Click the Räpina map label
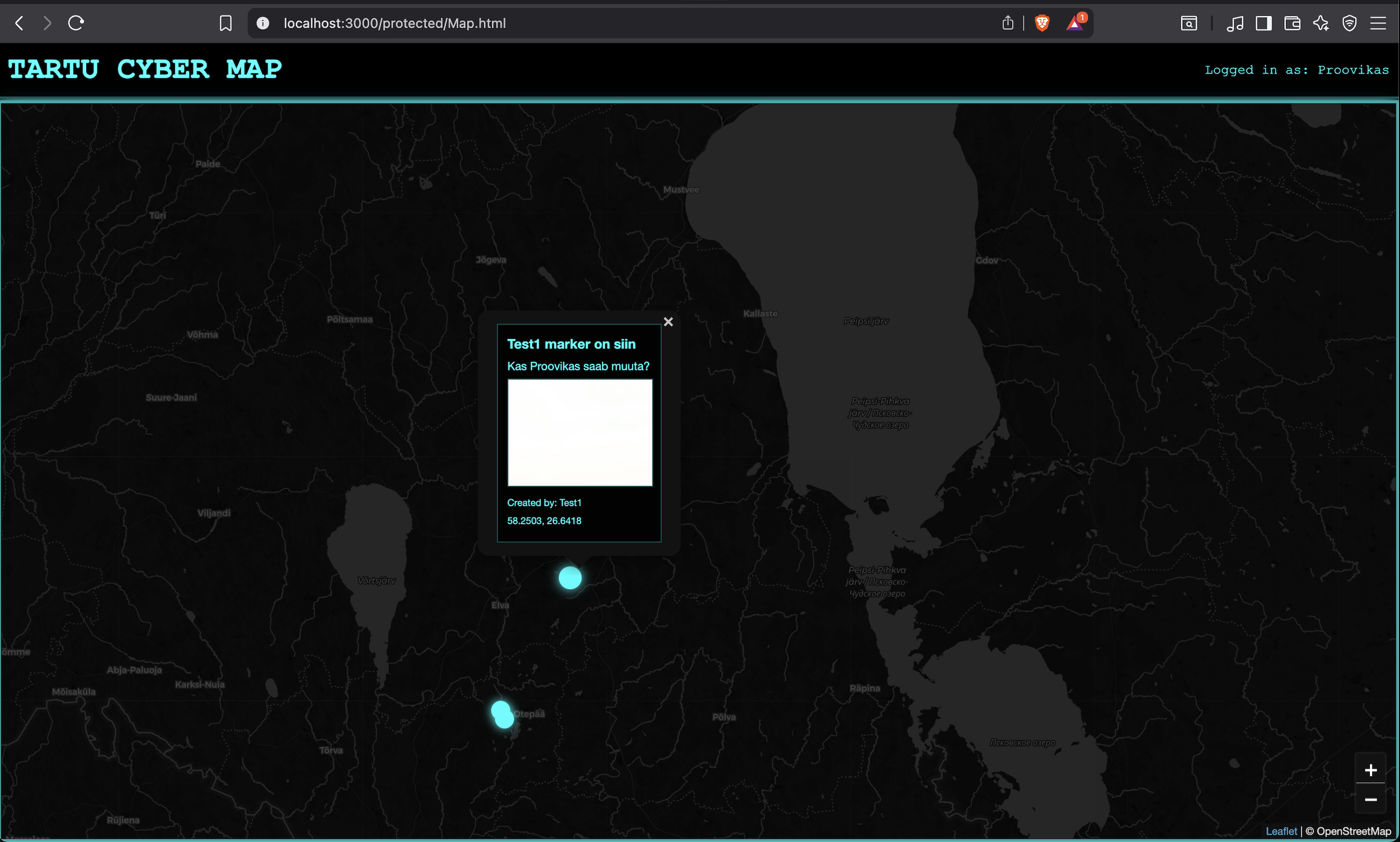 (x=865, y=688)
